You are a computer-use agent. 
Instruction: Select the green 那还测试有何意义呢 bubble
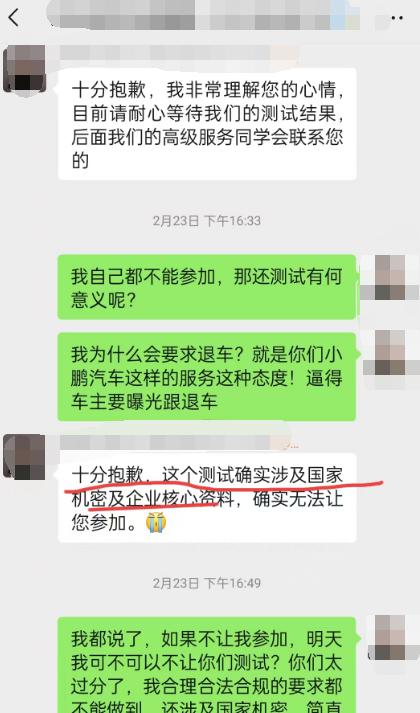[207, 287]
